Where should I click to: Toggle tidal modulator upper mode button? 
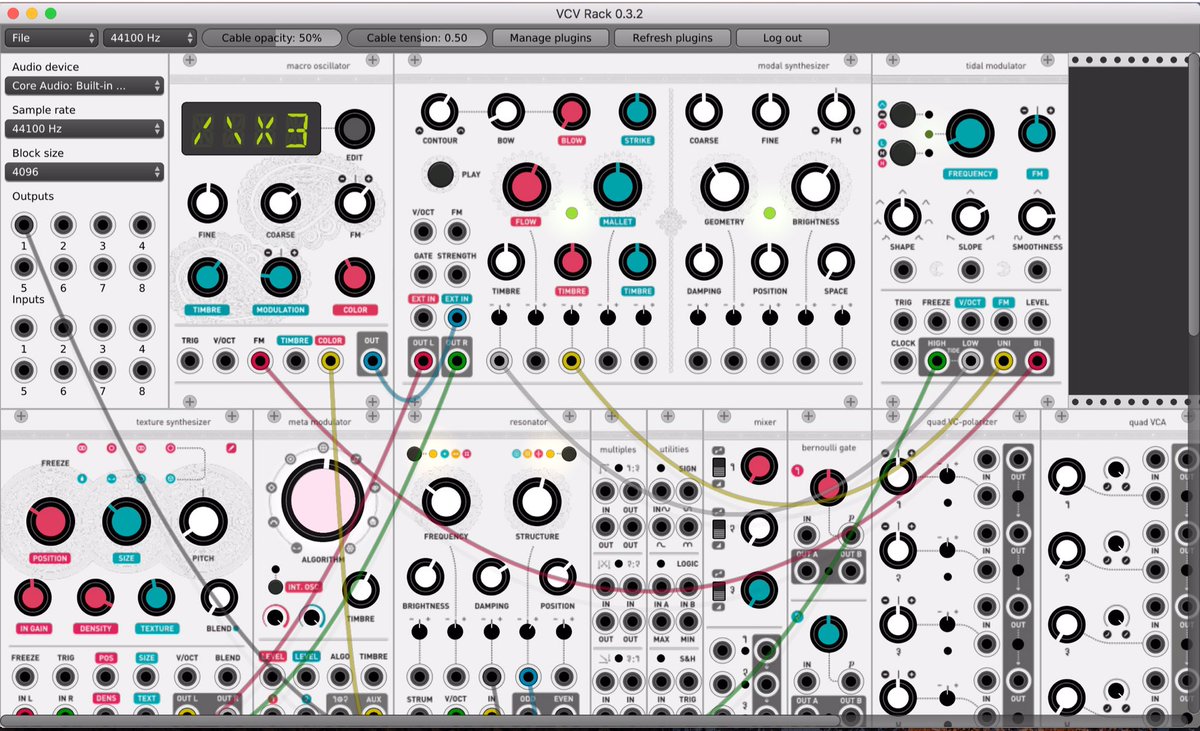902,114
